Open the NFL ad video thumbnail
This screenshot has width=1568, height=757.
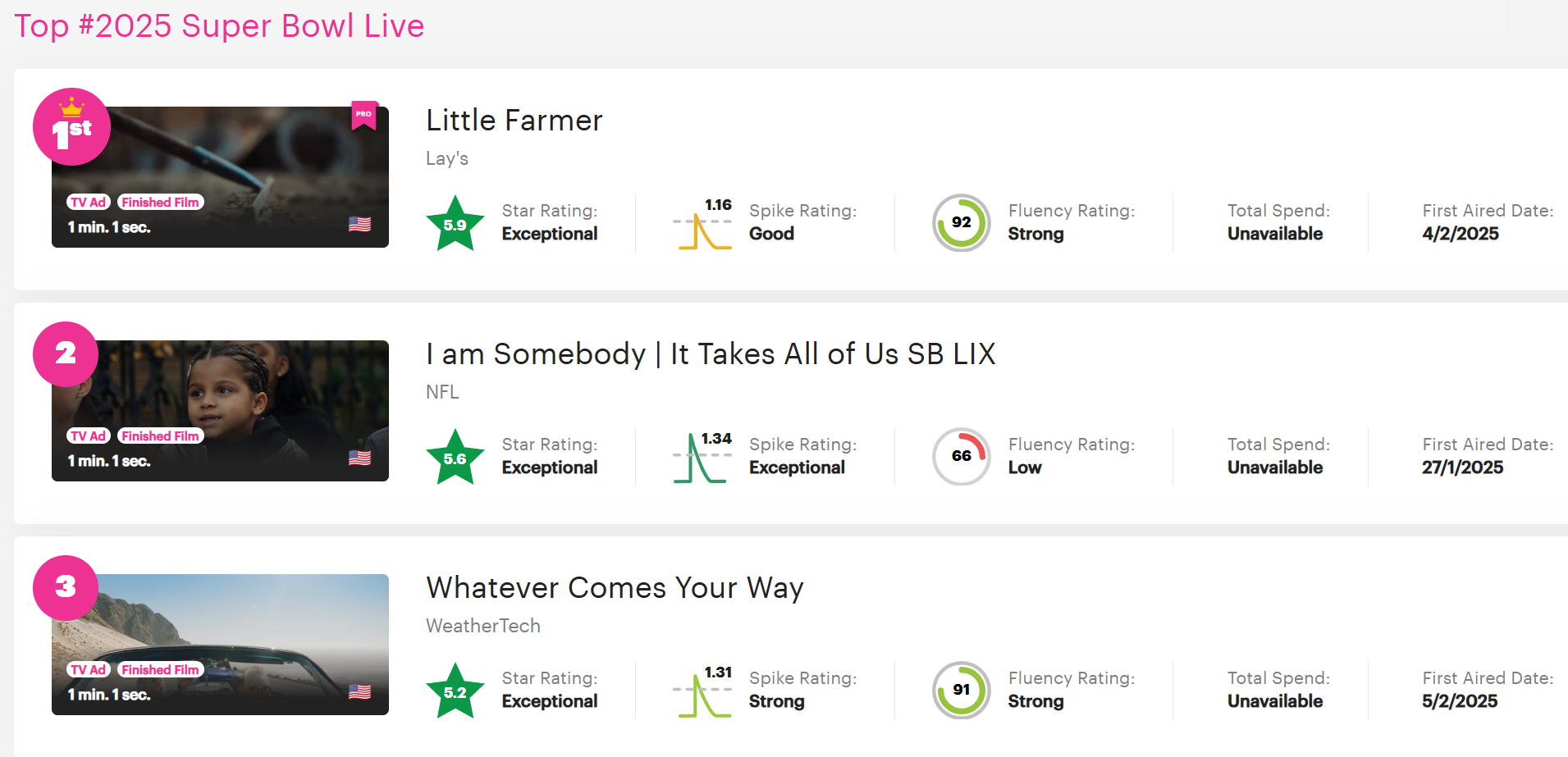click(220, 411)
